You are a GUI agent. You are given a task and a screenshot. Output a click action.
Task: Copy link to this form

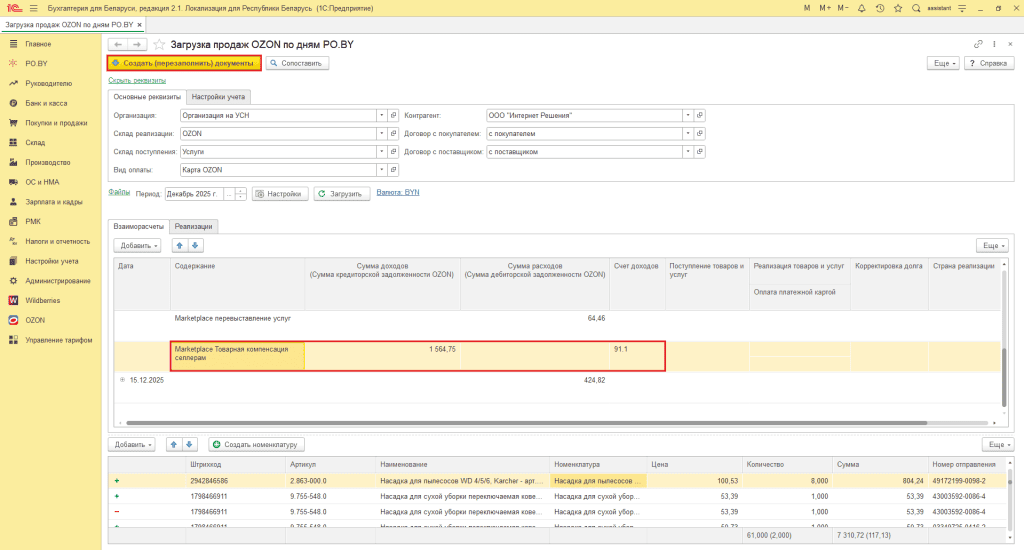[x=978, y=44]
